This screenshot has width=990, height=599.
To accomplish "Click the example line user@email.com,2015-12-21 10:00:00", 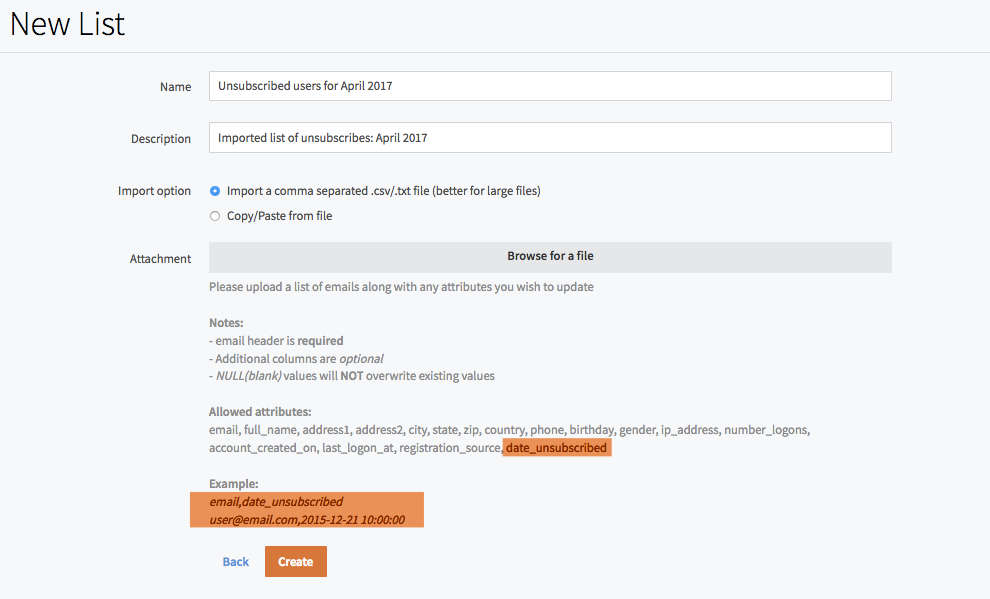I will [x=307, y=520].
